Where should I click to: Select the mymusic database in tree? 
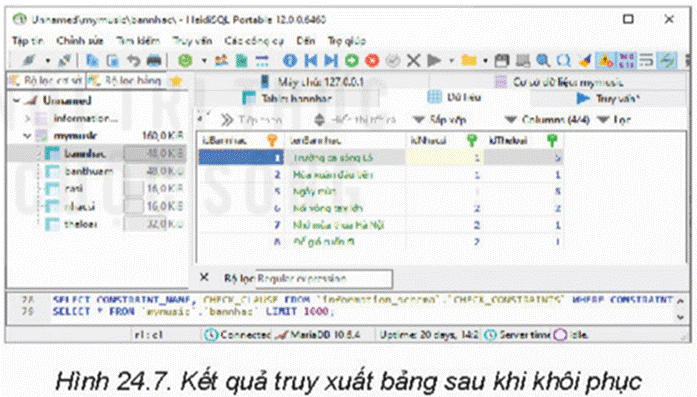tap(75, 136)
